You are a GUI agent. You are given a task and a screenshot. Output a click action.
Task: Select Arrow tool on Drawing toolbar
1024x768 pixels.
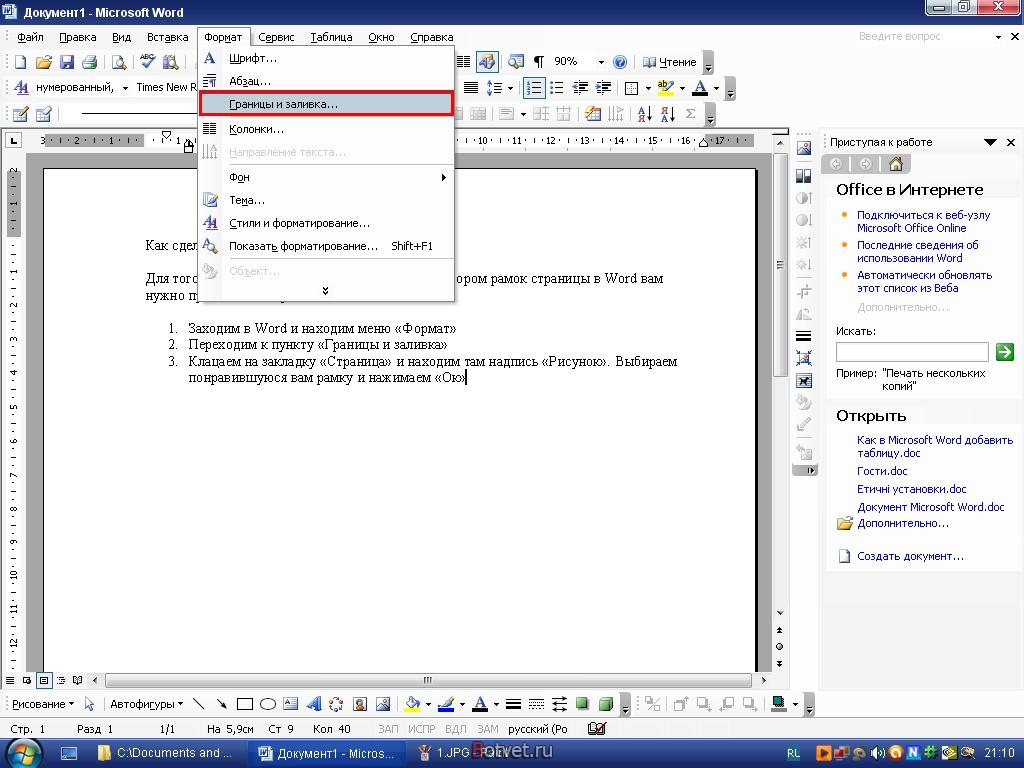(221, 704)
